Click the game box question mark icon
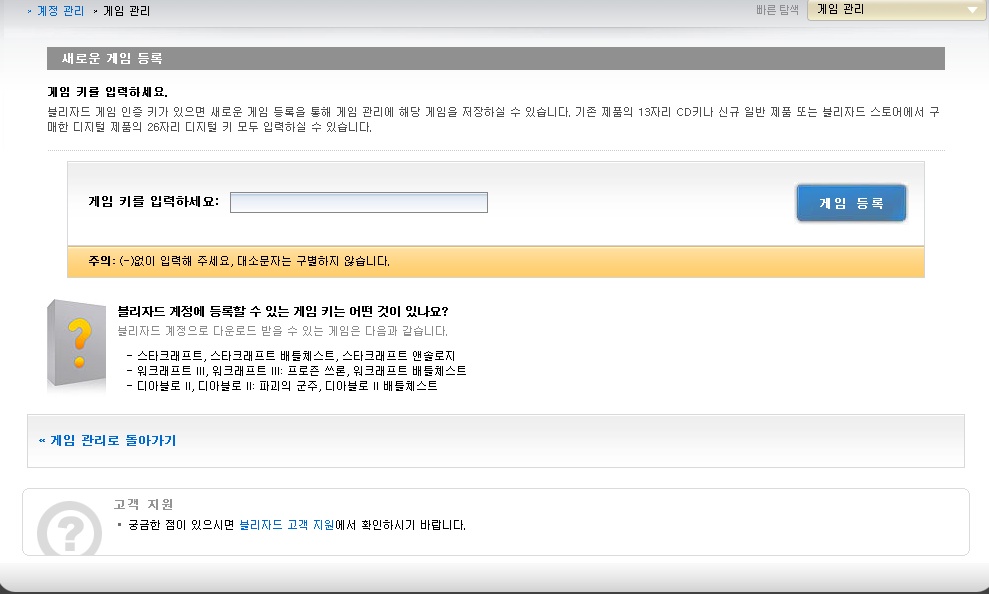Screen dimensions: 989x594 pyautogui.click(x=76, y=346)
